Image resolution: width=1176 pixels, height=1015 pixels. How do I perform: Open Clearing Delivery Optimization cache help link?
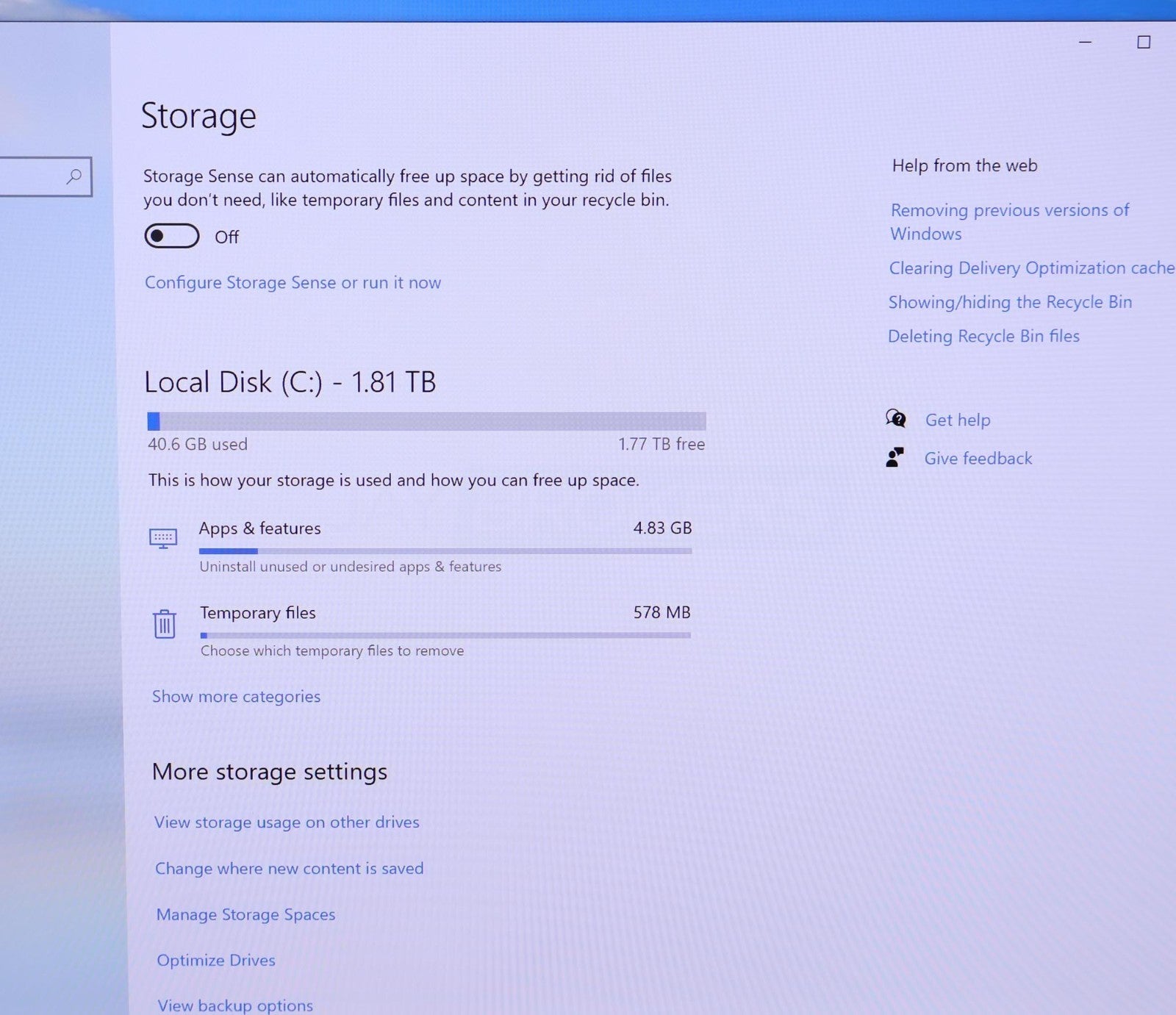(1031, 268)
